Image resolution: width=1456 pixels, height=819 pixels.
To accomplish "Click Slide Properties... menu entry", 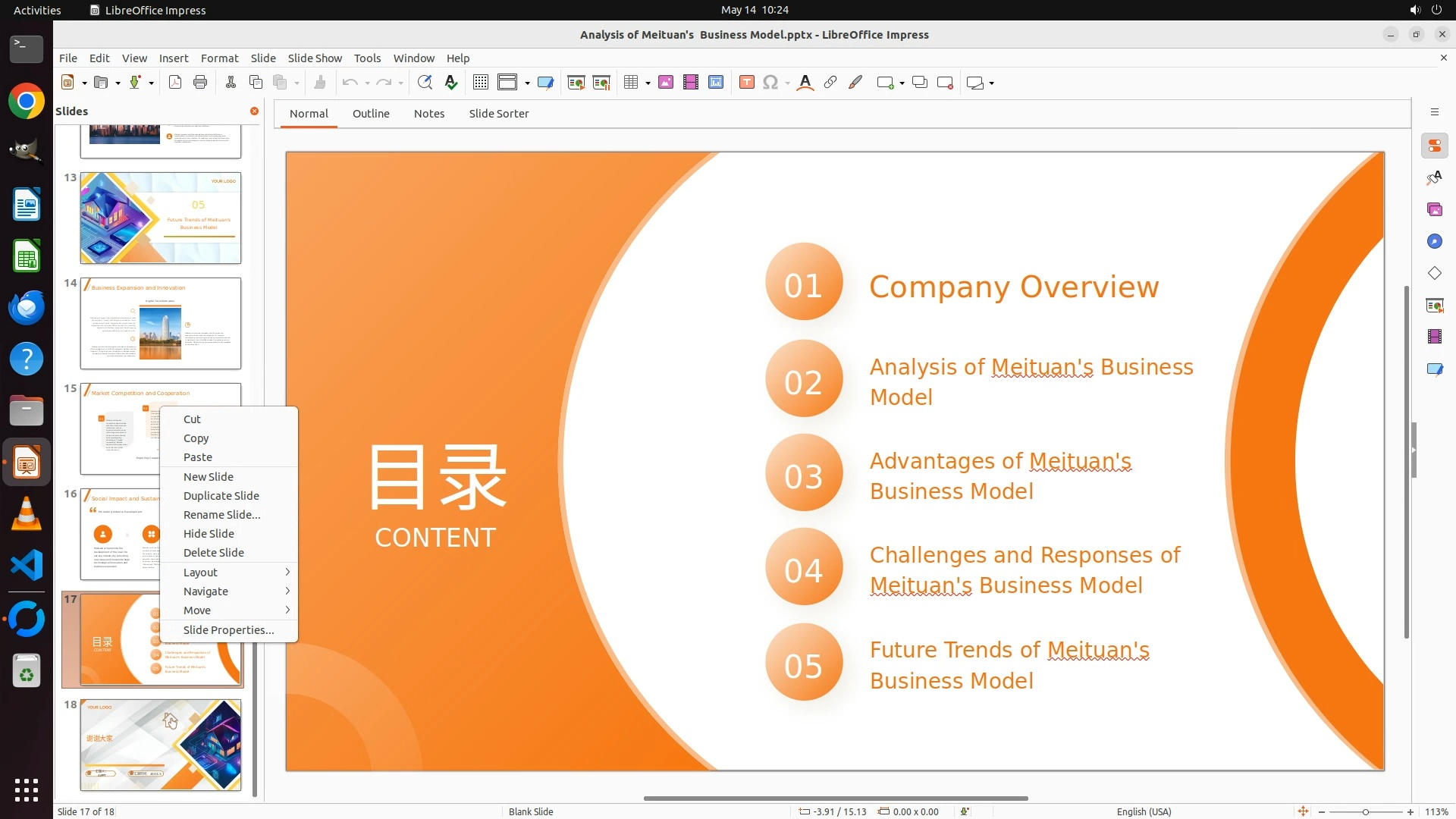I will coord(228,629).
